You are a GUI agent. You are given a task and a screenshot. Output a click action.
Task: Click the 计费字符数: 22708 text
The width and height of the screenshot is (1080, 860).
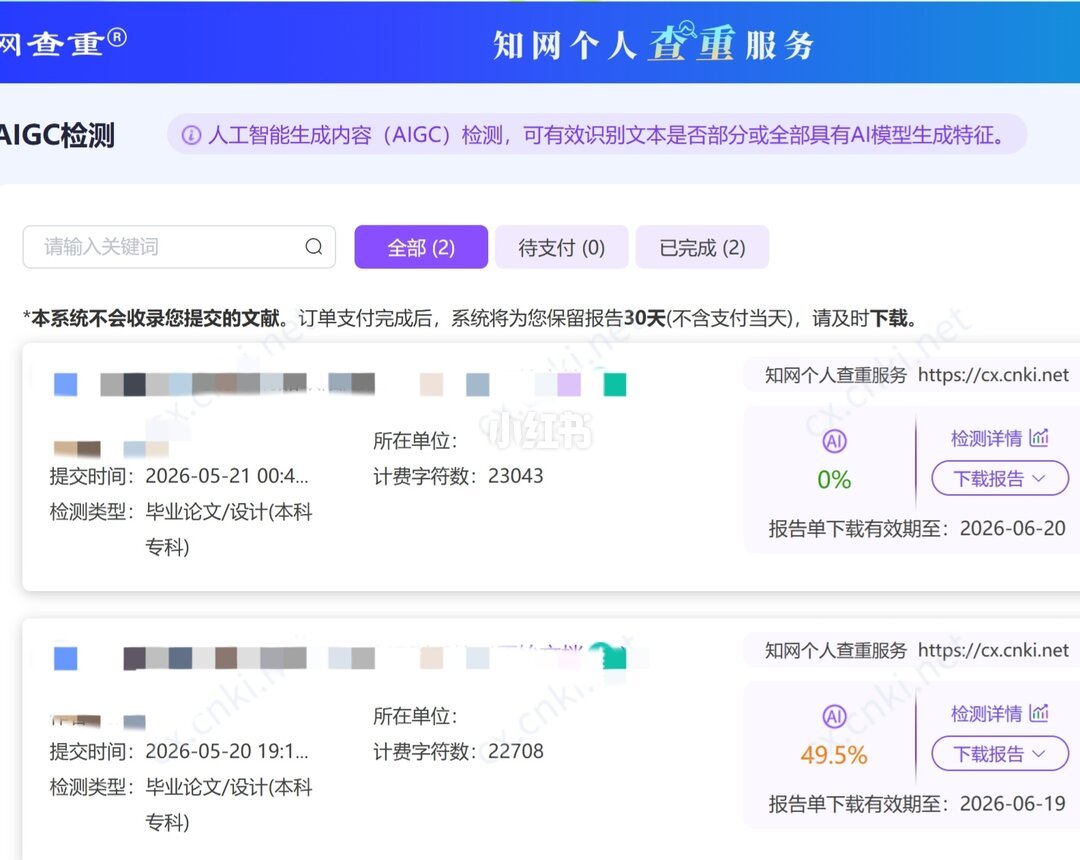[x=458, y=751]
